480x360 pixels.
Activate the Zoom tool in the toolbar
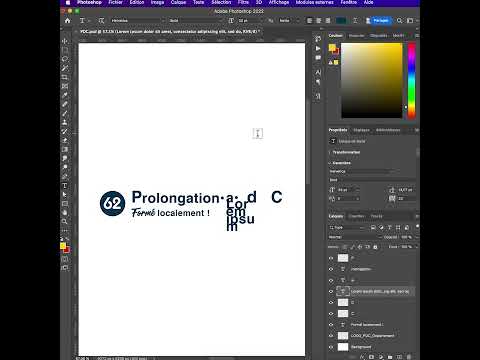point(65,222)
